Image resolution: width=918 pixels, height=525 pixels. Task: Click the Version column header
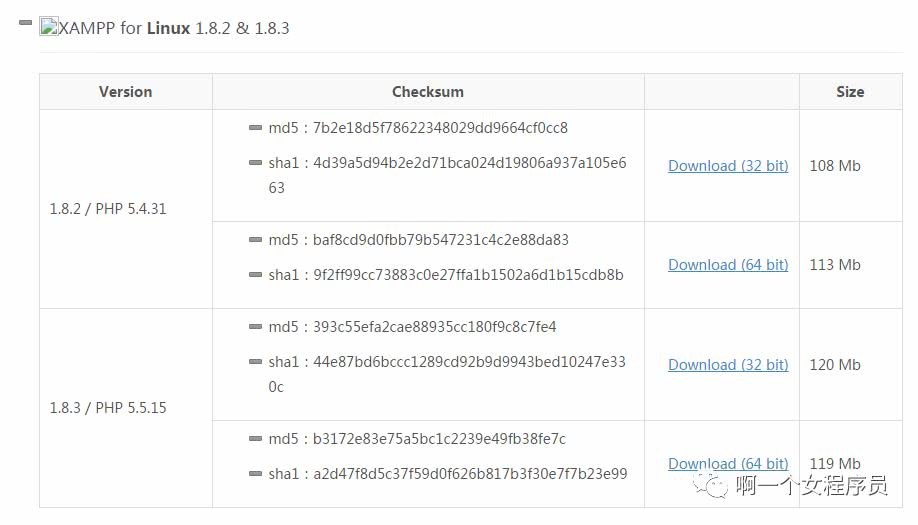tap(126, 92)
